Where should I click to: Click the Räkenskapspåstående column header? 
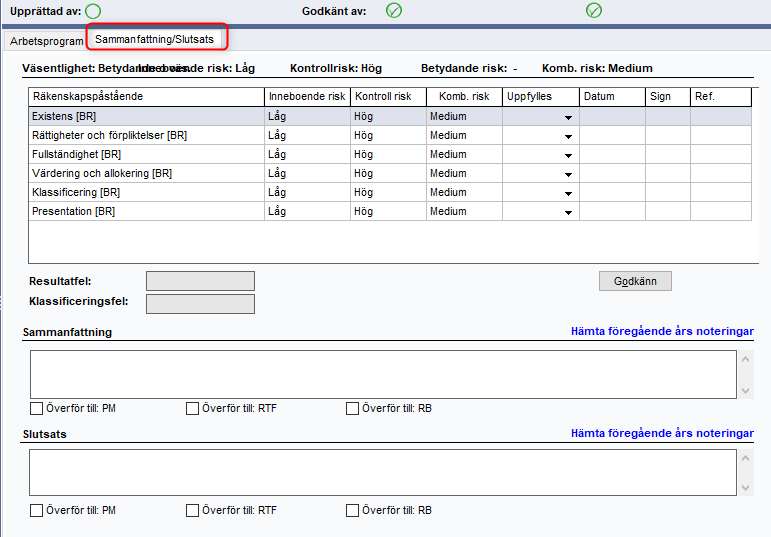146,97
